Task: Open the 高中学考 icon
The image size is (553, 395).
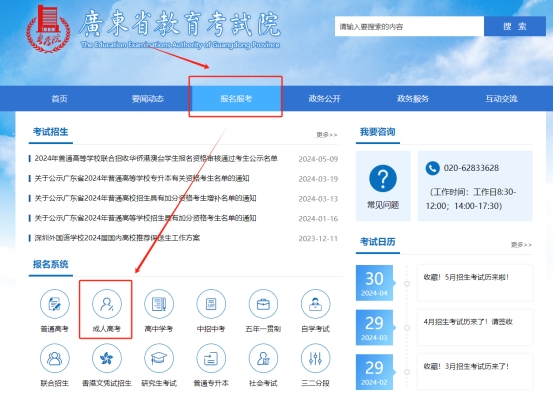Action: (159, 304)
